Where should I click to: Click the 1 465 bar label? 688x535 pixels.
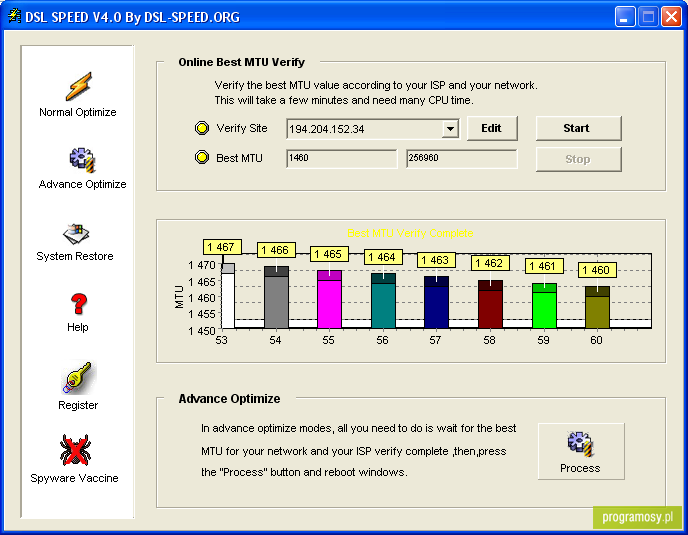click(330, 254)
